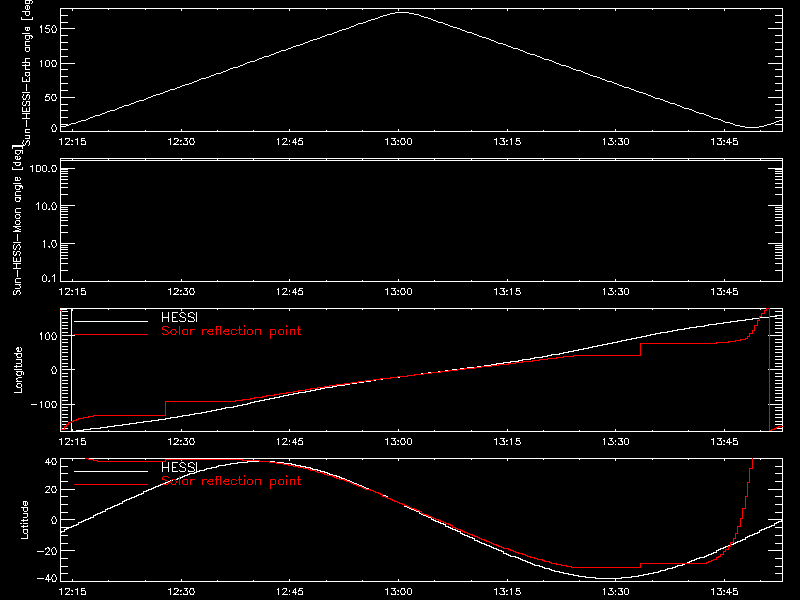The width and height of the screenshot is (800, 600).
Task: Click 13:00 time label under Earth angle plot
Action: (x=398, y=141)
